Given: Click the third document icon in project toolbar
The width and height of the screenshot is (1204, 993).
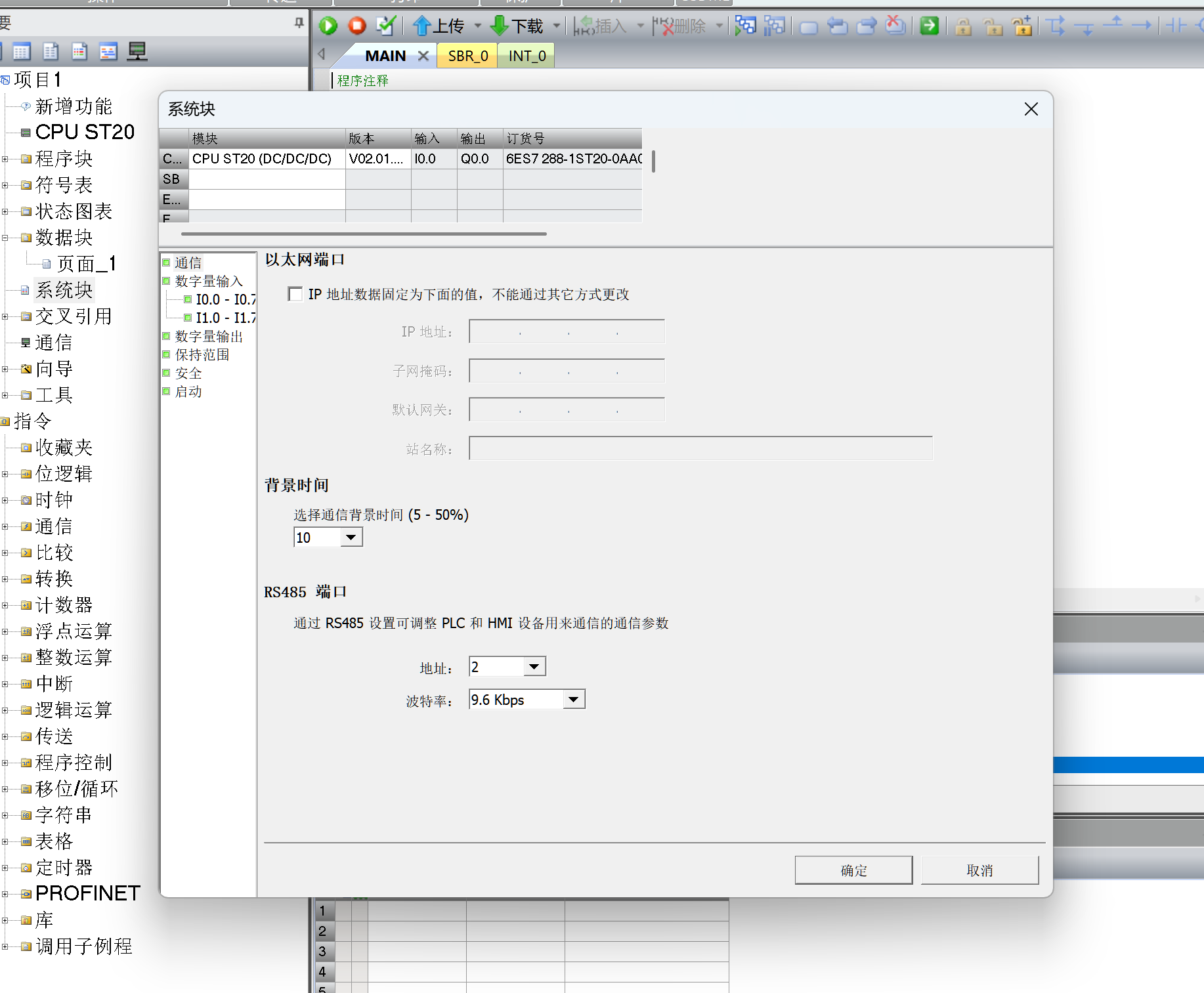Looking at the screenshot, I should point(79,51).
